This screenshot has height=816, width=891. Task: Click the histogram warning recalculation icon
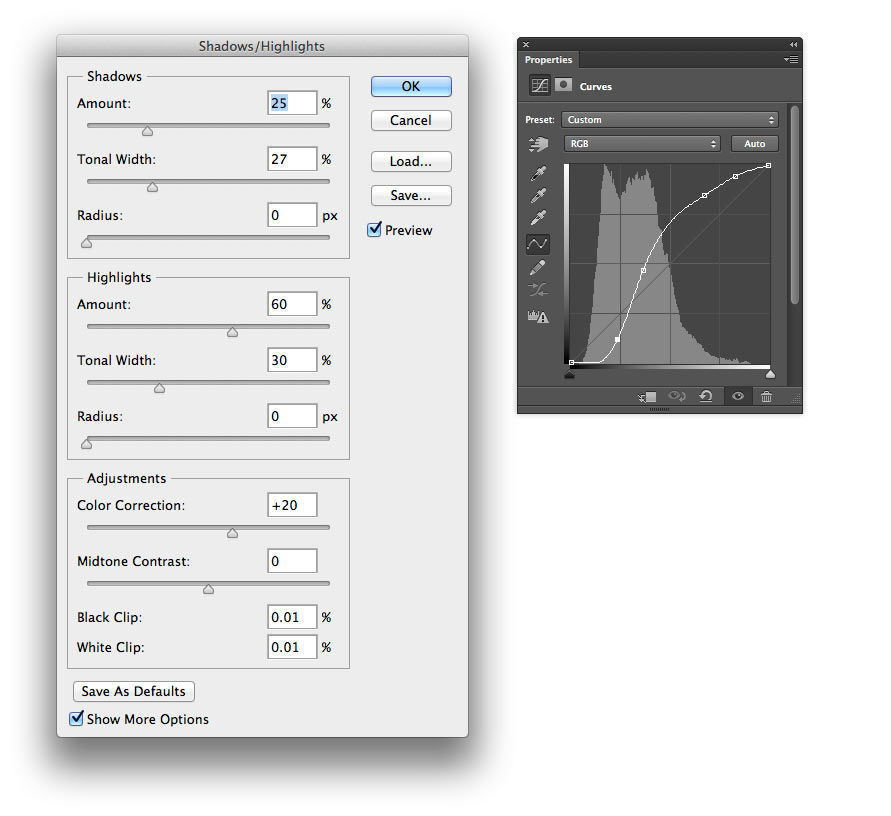538,317
